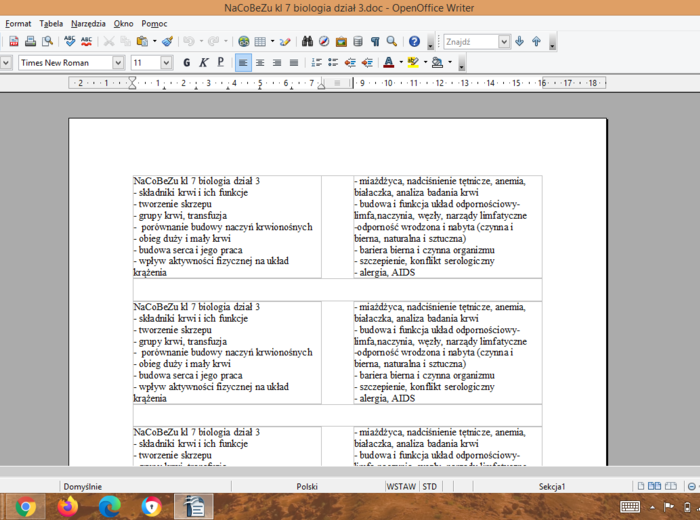The height and width of the screenshot is (520, 700).
Task: Paste clipboard contents
Action: click(x=142, y=42)
